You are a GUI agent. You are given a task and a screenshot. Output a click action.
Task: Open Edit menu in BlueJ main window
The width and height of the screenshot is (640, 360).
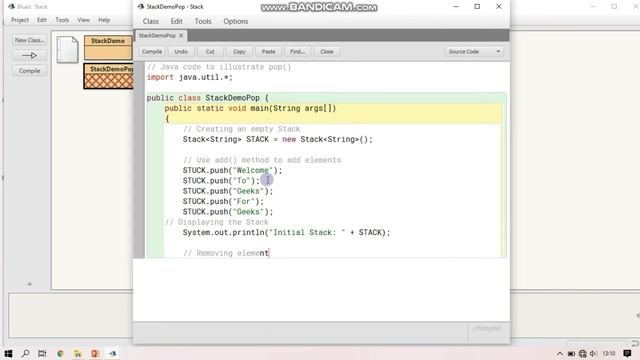pos(42,20)
